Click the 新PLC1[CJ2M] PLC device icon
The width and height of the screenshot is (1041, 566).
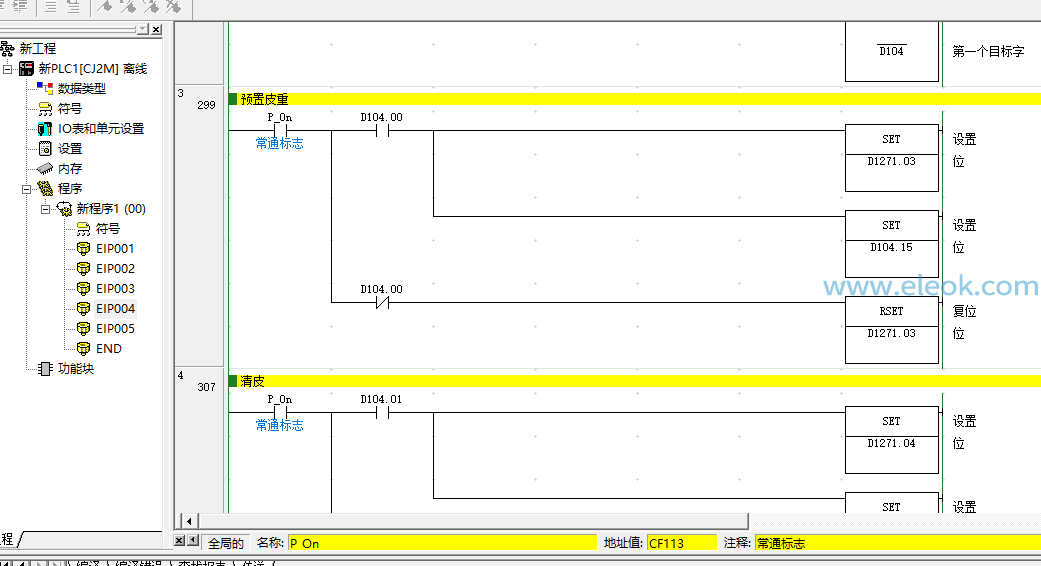[27, 68]
